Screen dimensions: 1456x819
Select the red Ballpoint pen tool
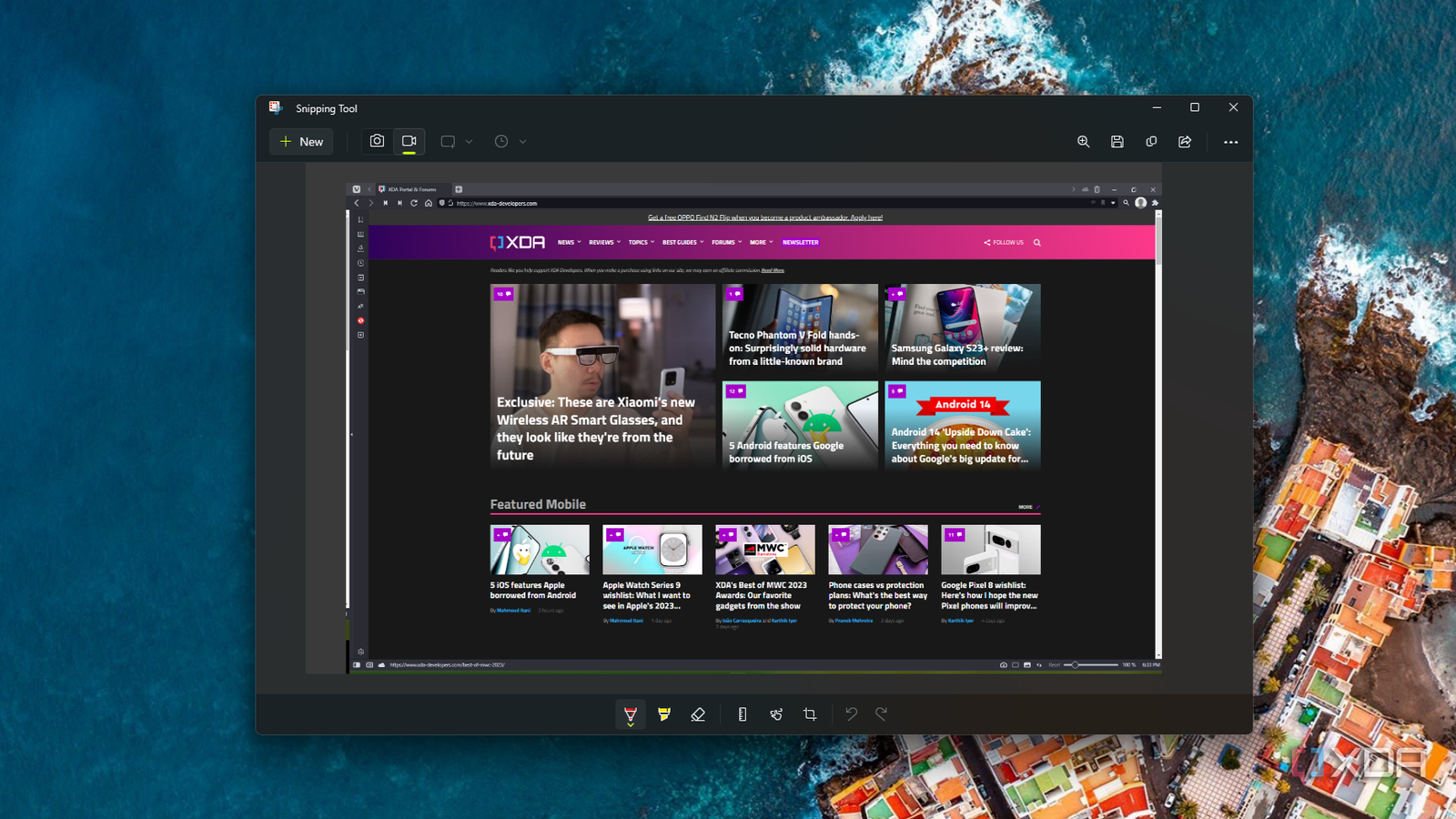[630, 714]
